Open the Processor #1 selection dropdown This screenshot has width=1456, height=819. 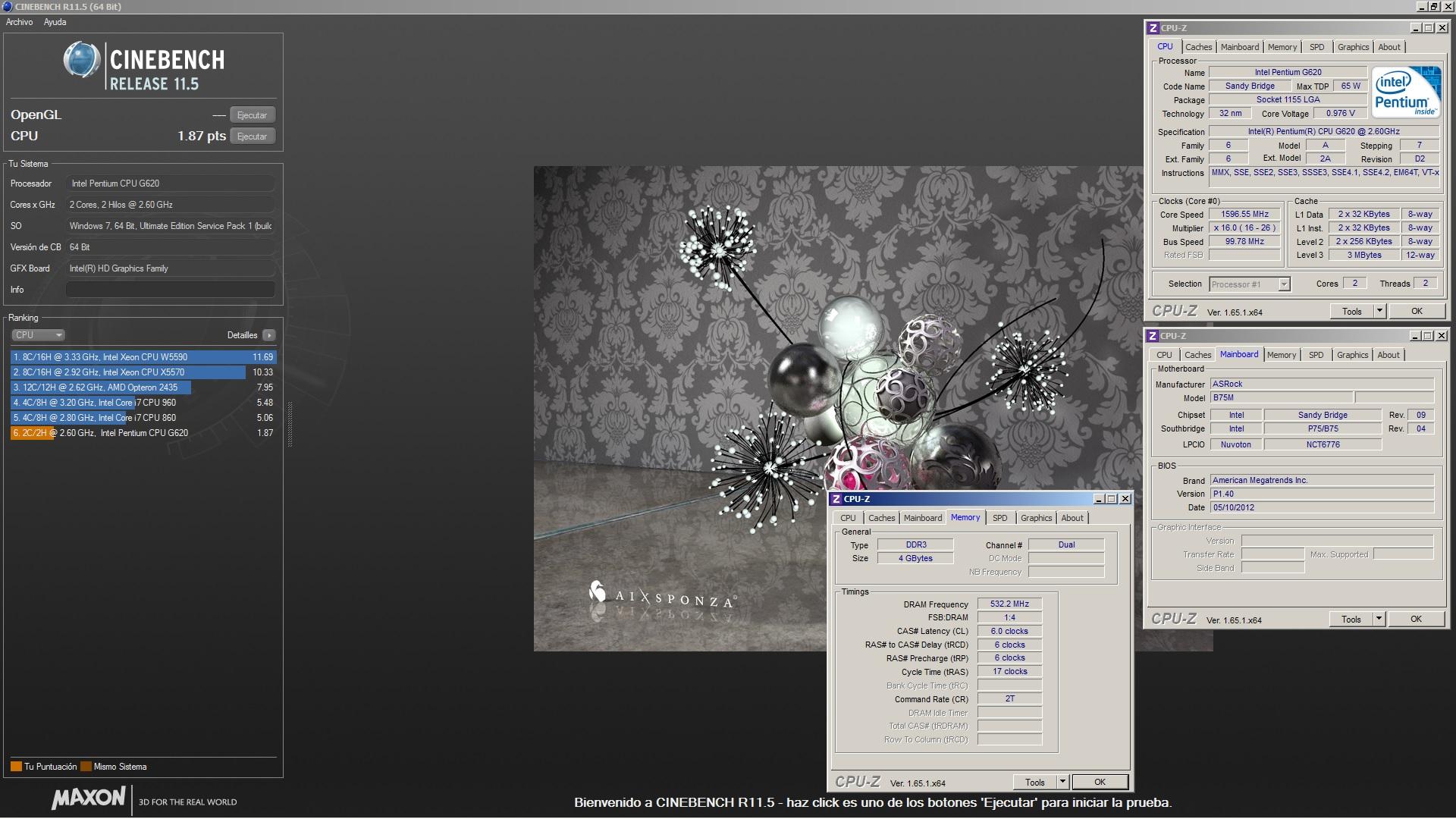point(1249,284)
